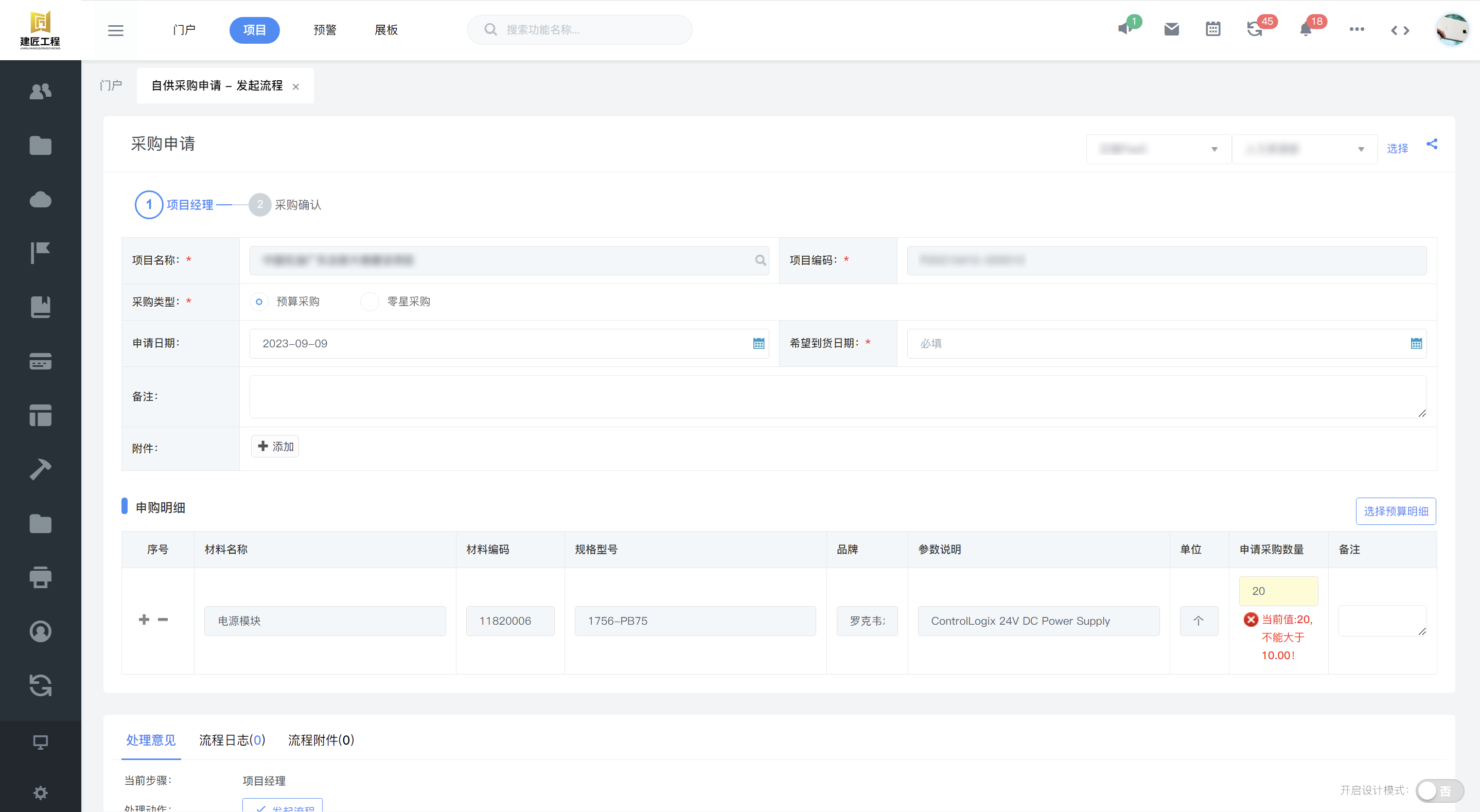Click the hammer icon in left sidebar
The image size is (1480, 812).
point(40,469)
